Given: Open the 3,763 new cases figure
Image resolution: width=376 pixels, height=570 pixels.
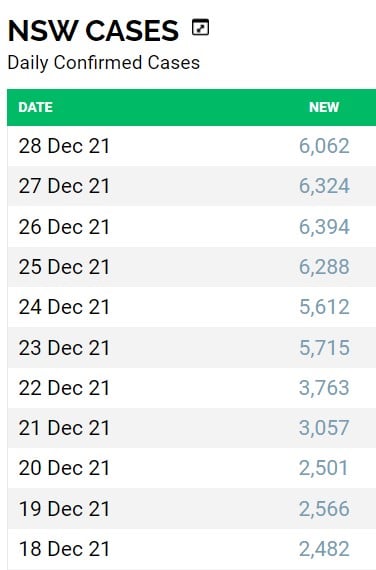Looking at the screenshot, I should [324, 388].
